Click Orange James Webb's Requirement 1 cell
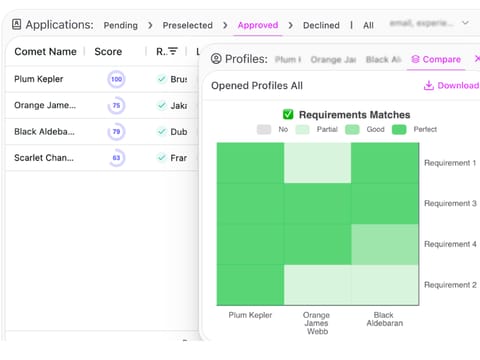Image resolution: width=480 pixels, height=360 pixels. pyautogui.click(x=318, y=163)
